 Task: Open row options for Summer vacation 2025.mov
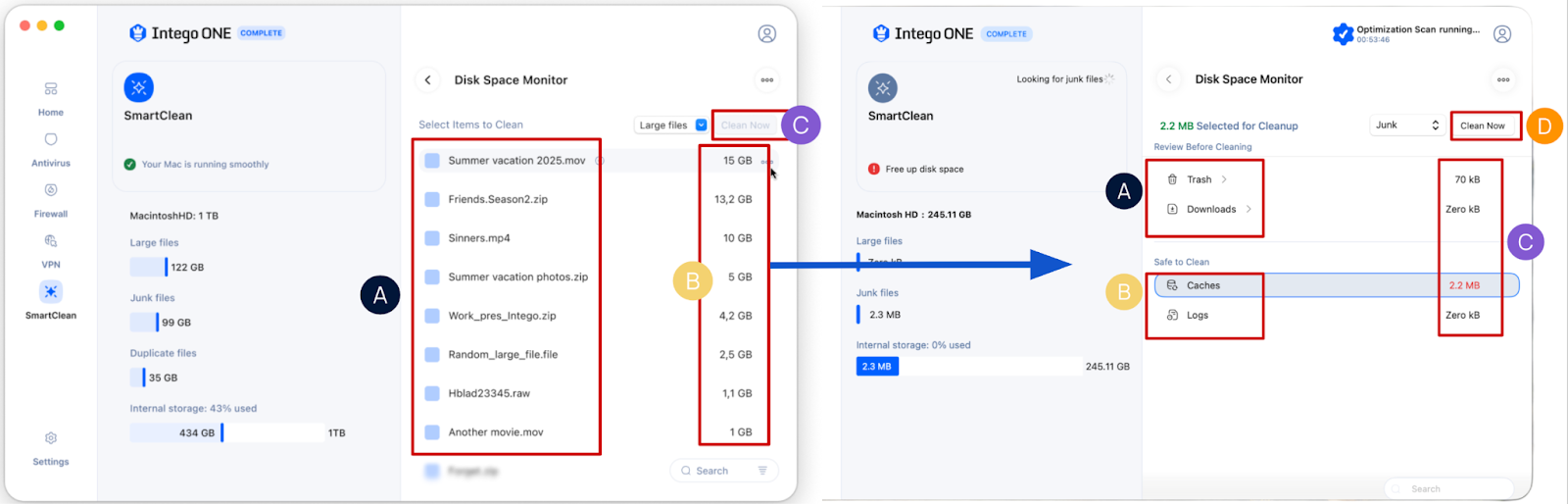click(x=767, y=162)
